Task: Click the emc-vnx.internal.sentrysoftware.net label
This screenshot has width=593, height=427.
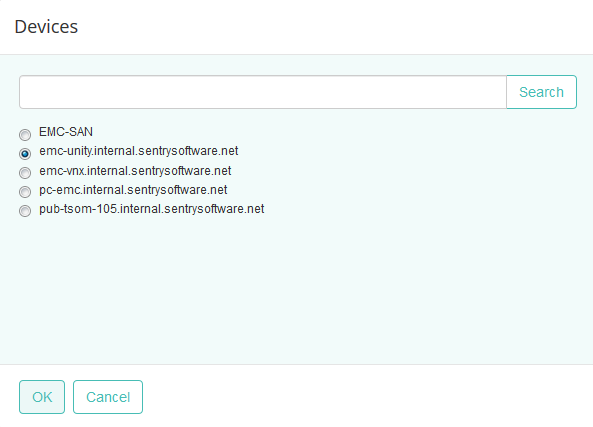Action: coord(135,171)
